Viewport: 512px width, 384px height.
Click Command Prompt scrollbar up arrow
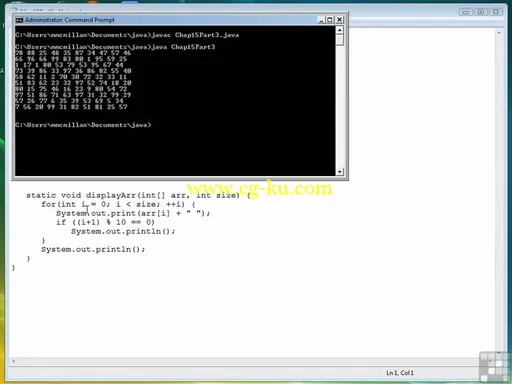tap(340, 30)
